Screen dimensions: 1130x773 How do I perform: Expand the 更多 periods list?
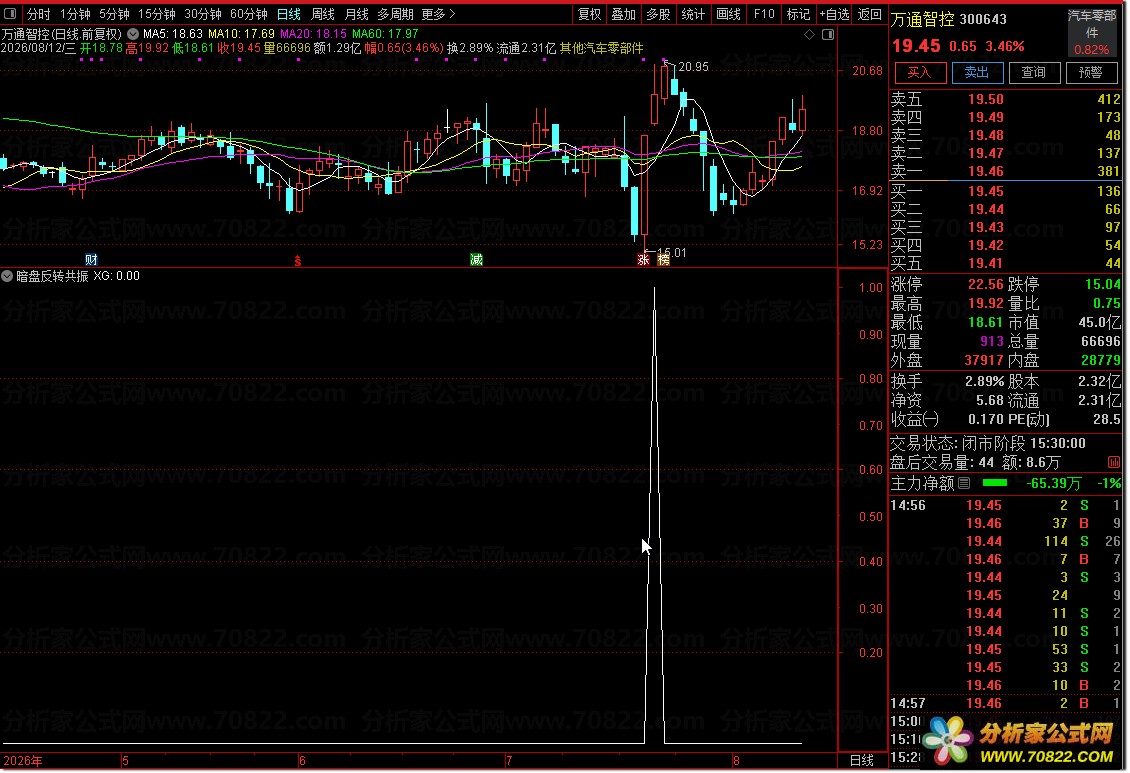[438, 14]
